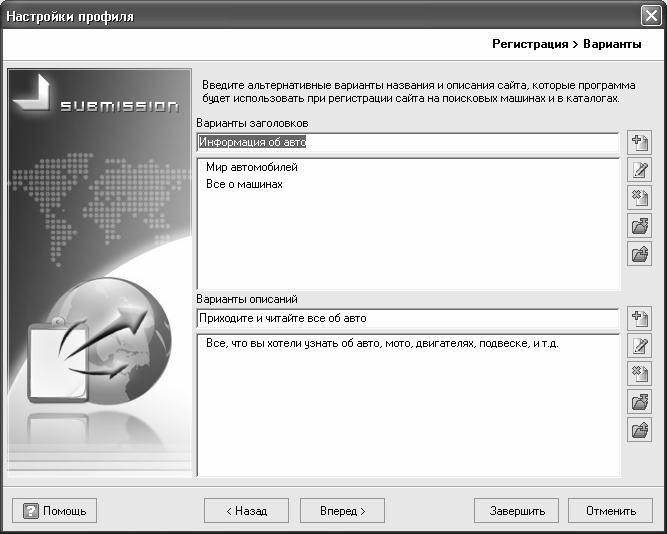
Task: Click the edit title variant icon
Action: coord(639,170)
